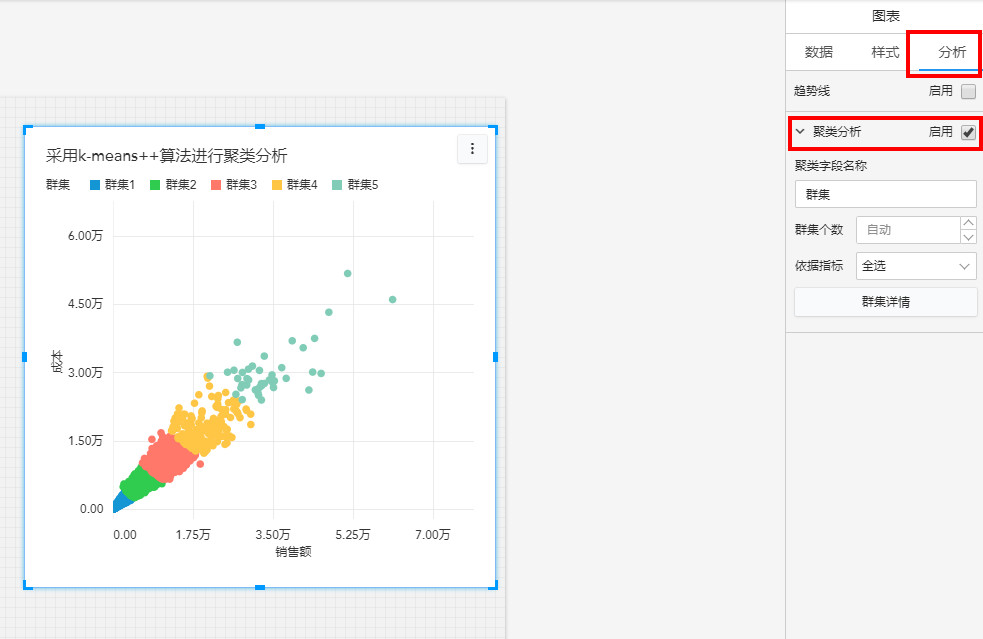Open the chart's three-dot more menu
This screenshot has height=639, width=983.
pyautogui.click(x=472, y=149)
